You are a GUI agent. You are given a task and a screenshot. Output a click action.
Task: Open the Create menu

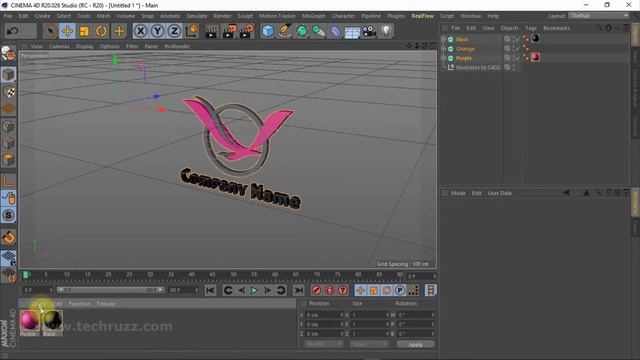pyautogui.click(x=42, y=16)
